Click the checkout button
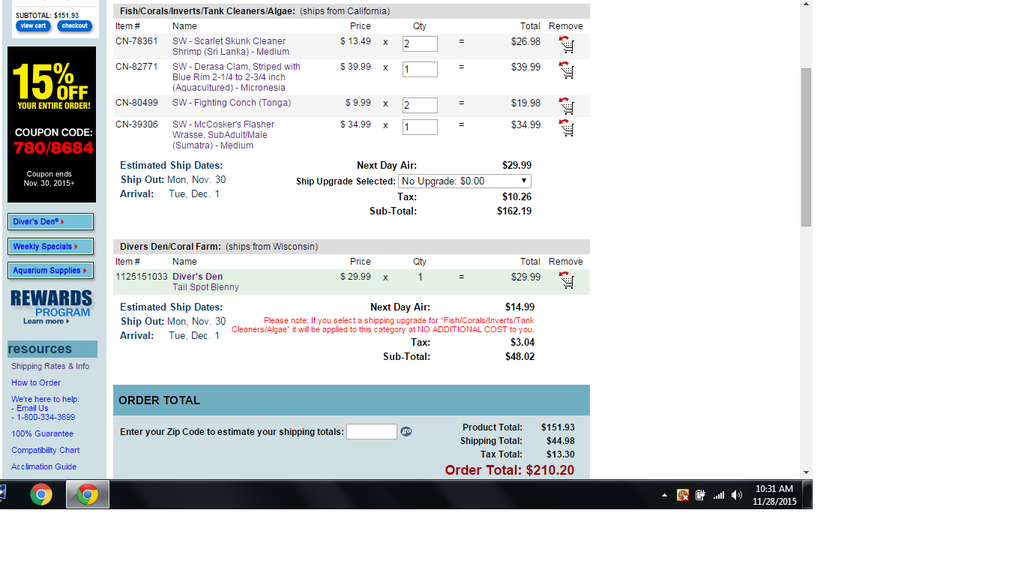The width and height of the screenshot is (1024, 576). 74,26
